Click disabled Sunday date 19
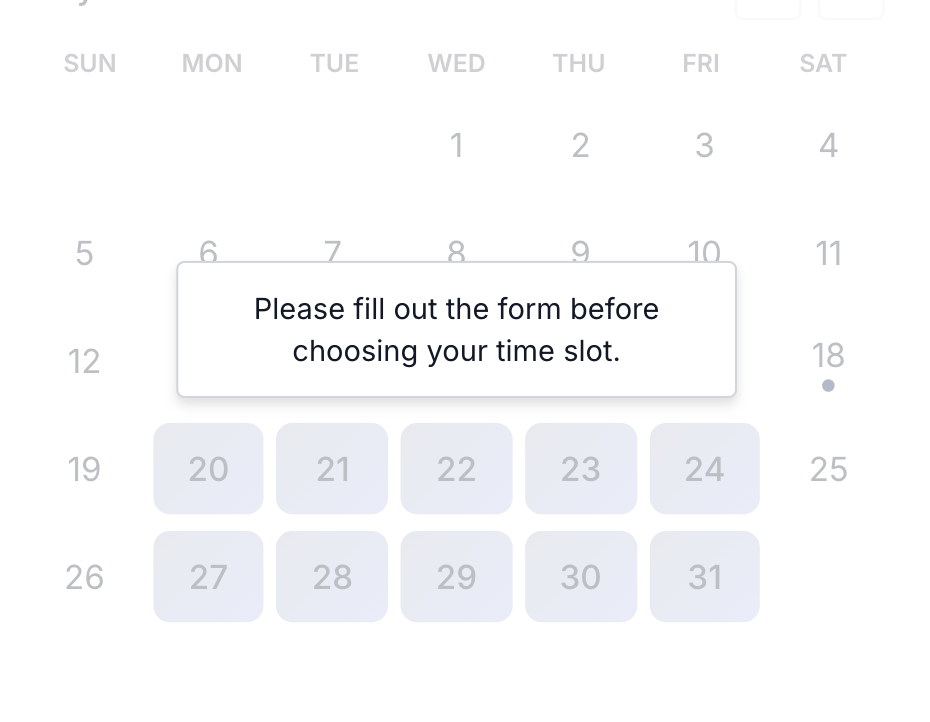This screenshot has width=930, height=722. click(x=84, y=469)
